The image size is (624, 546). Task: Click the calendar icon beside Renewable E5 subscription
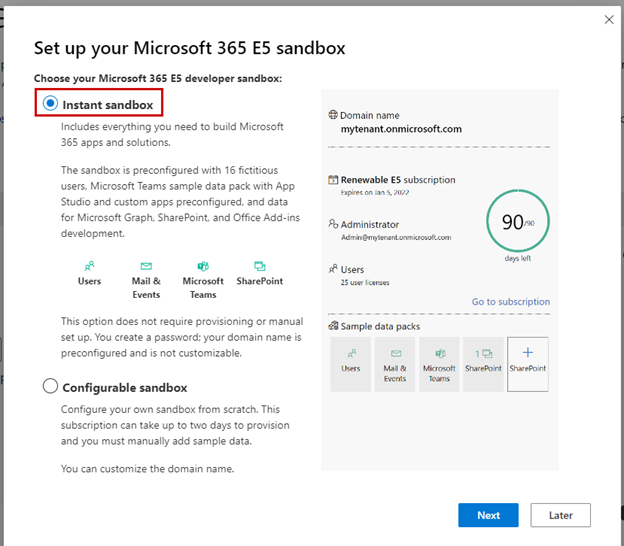333,180
